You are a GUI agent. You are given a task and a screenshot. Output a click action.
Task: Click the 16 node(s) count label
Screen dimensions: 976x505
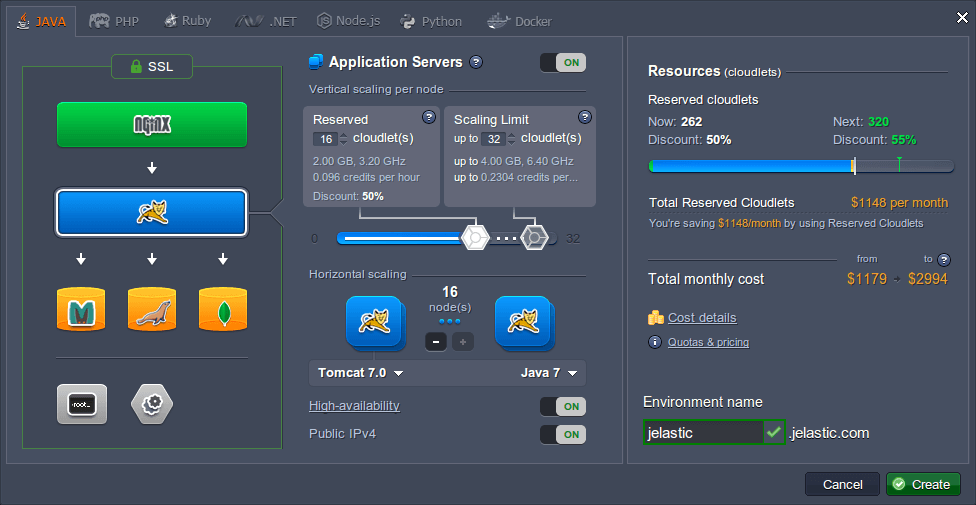(449, 298)
